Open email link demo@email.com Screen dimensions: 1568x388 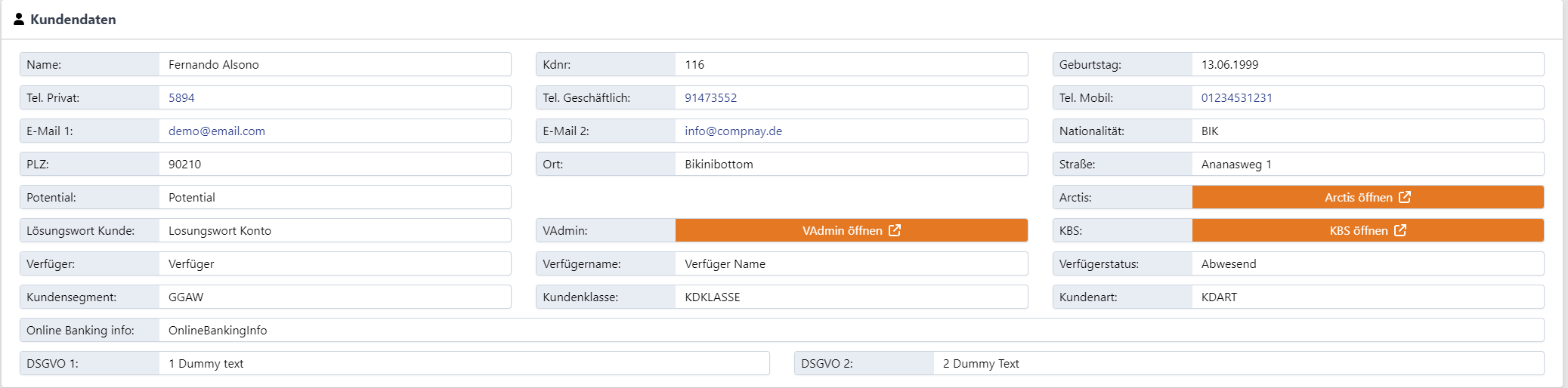(217, 131)
